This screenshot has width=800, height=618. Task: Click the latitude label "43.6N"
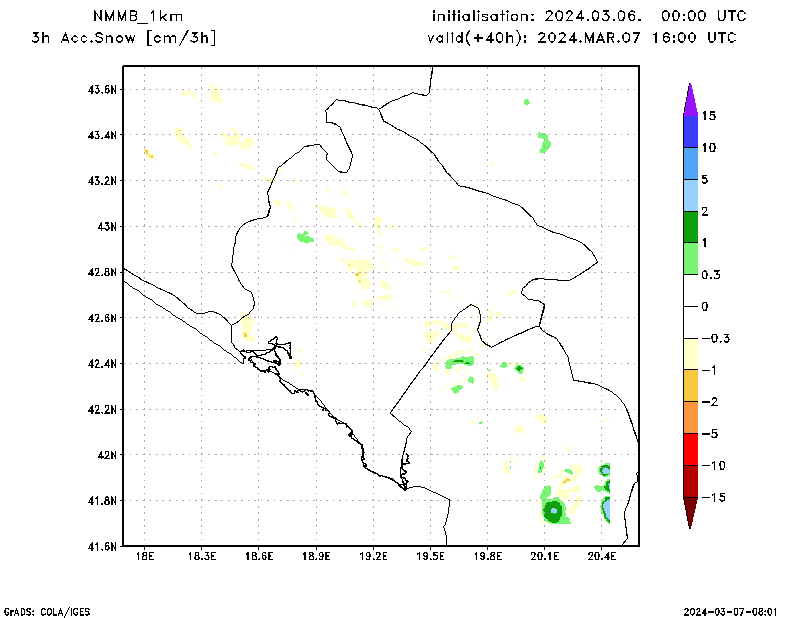tap(102, 90)
